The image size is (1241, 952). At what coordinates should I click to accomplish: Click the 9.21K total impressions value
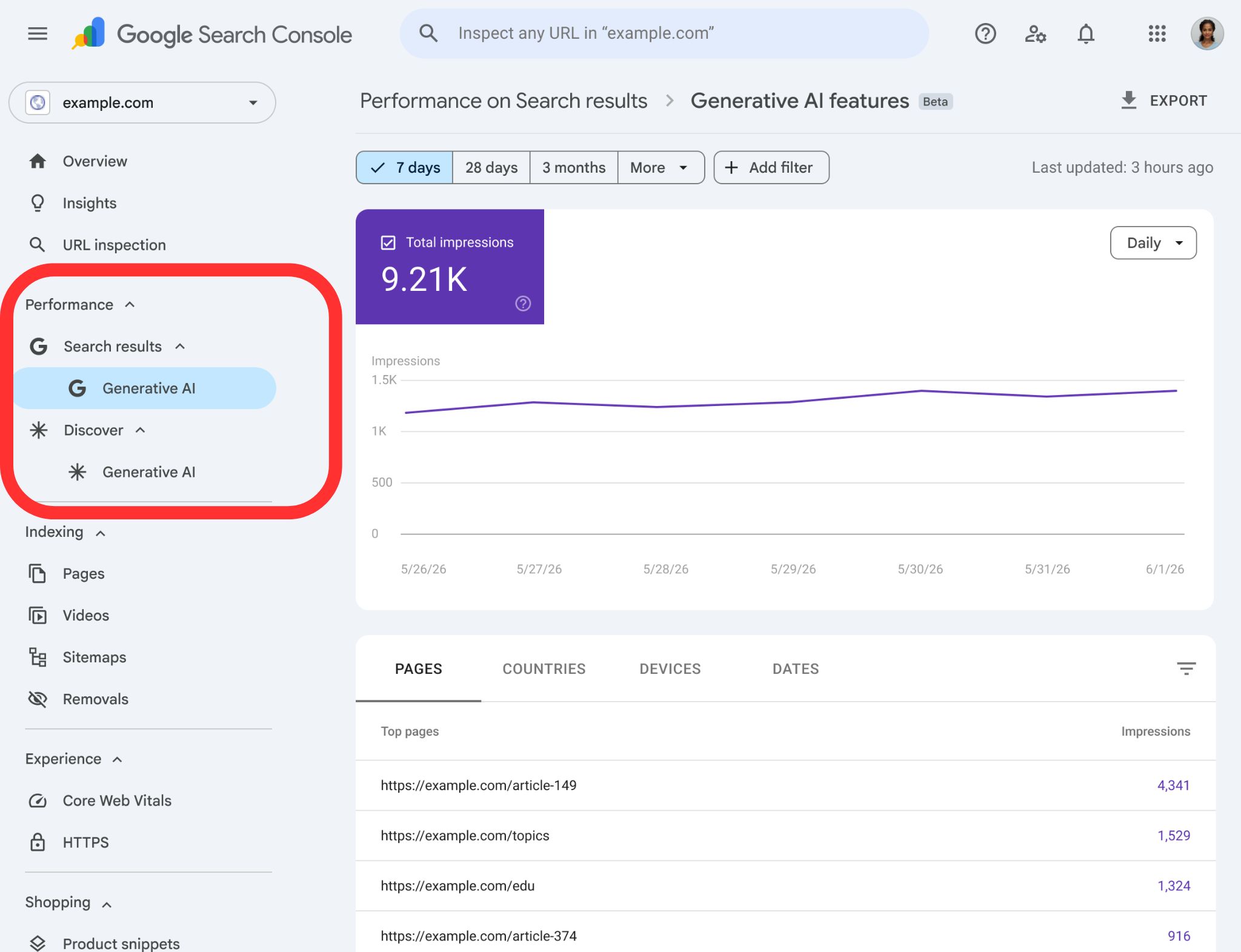pos(424,279)
